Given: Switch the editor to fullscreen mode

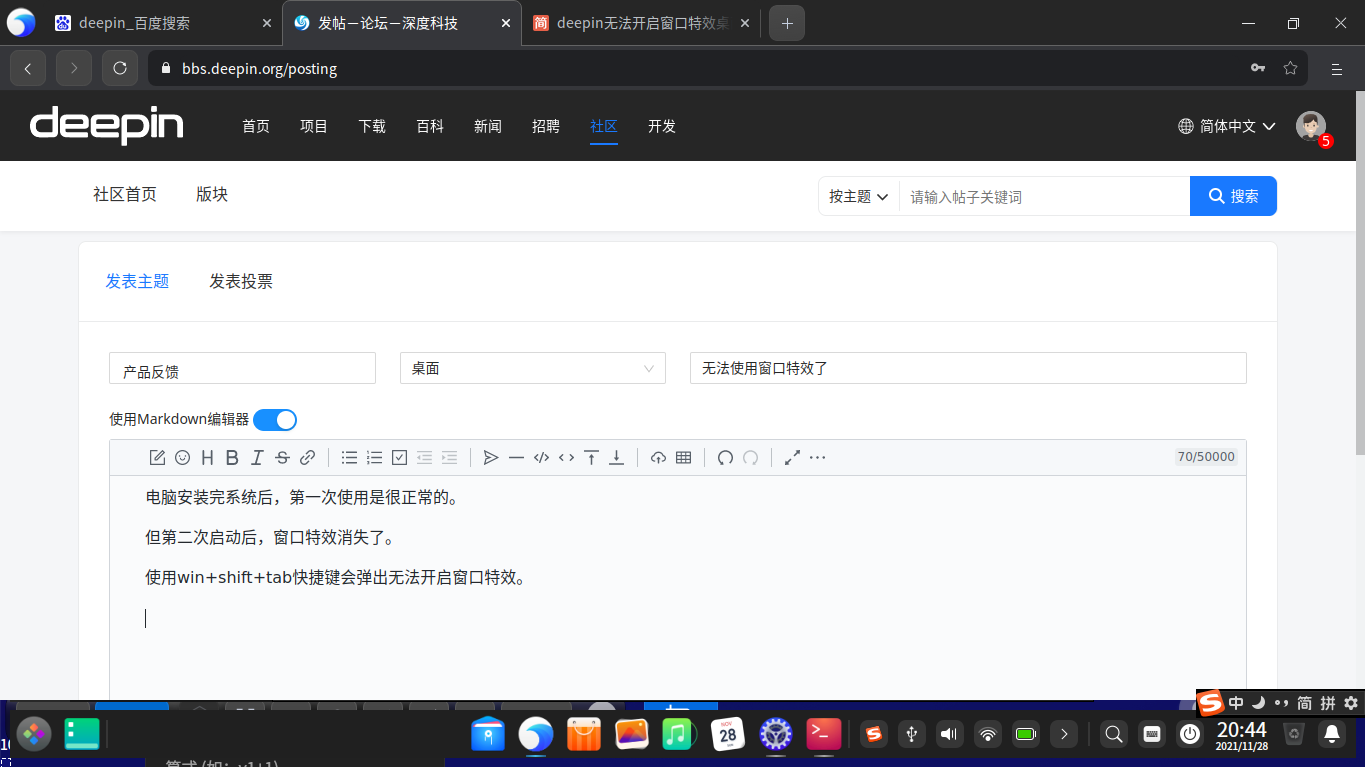Looking at the screenshot, I should point(792,458).
